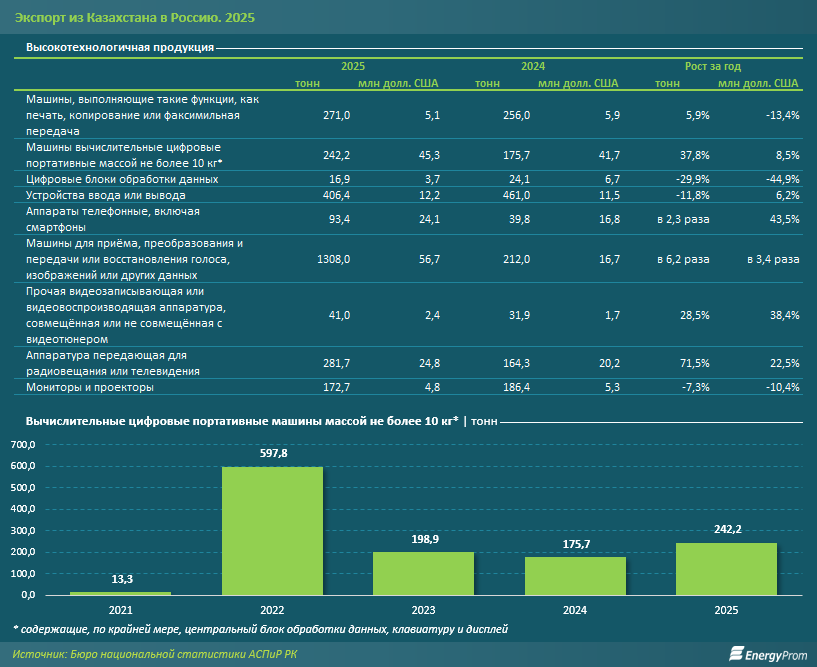
Task: Click the 'Цифровые блоки обработки данных' row
Action: point(408,179)
